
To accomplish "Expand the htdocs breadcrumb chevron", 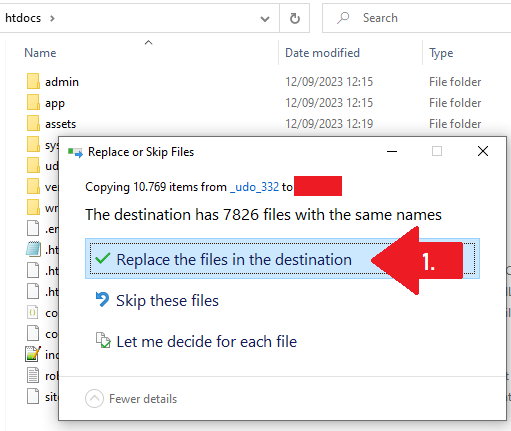I will (52, 18).
